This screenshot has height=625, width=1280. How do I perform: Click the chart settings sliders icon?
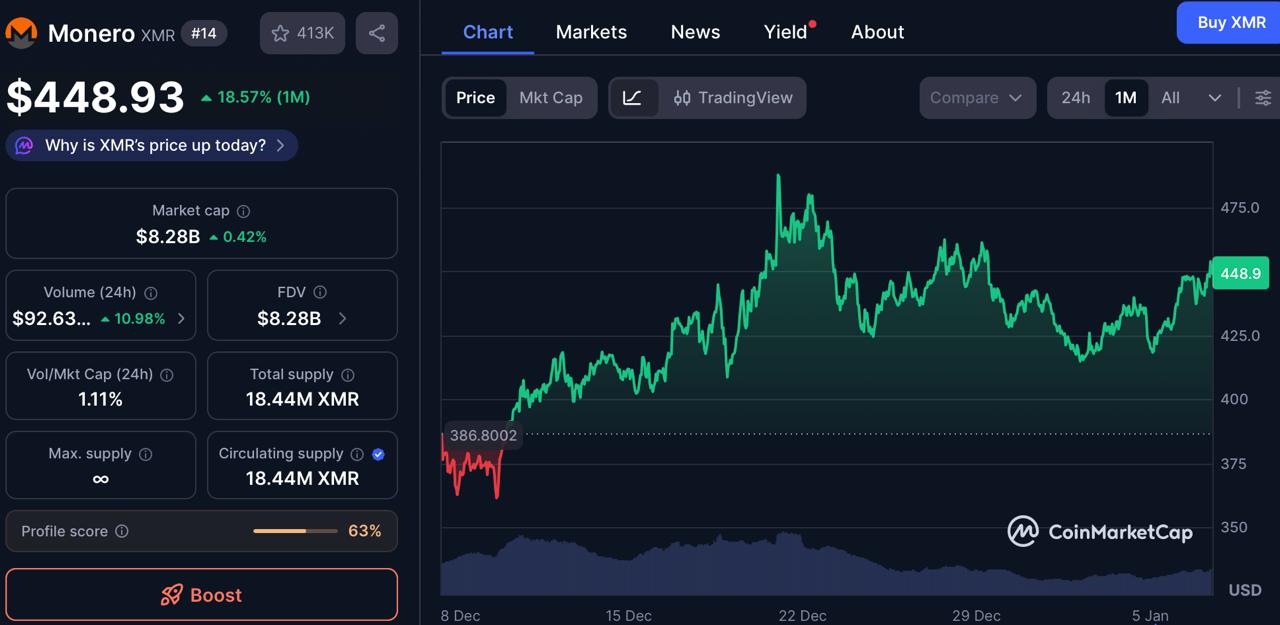tap(1262, 97)
